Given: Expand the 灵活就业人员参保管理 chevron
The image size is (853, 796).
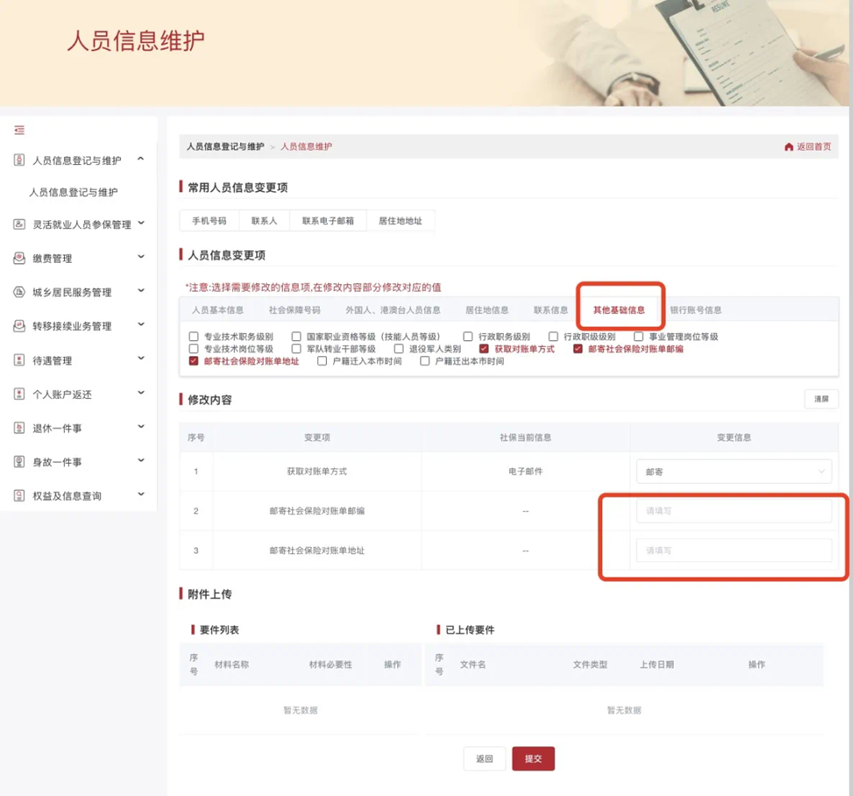Looking at the screenshot, I should click(141, 223).
